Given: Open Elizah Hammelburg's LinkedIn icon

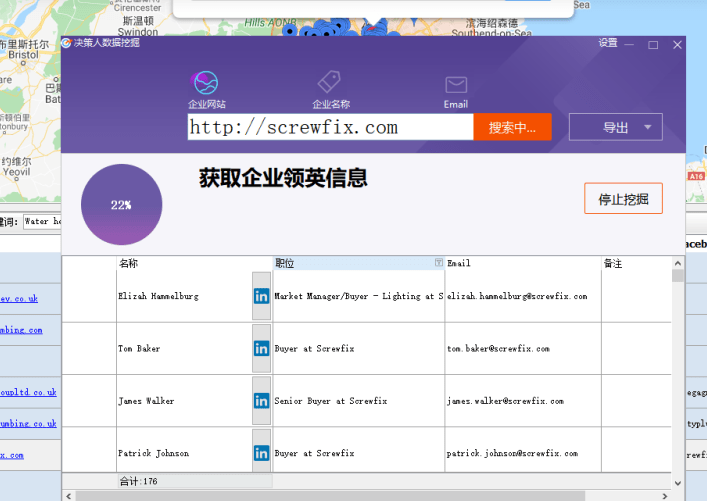Looking at the screenshot, I should (261, 296).
